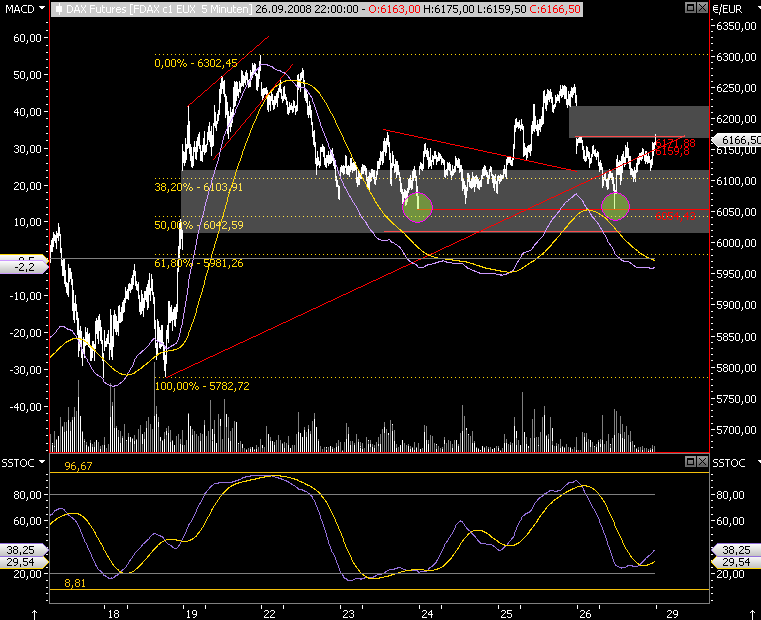Select Fibonacci label 61,80% - 5981,26
The width and height of the screenshot is (761, 620).
pos(199,263)
